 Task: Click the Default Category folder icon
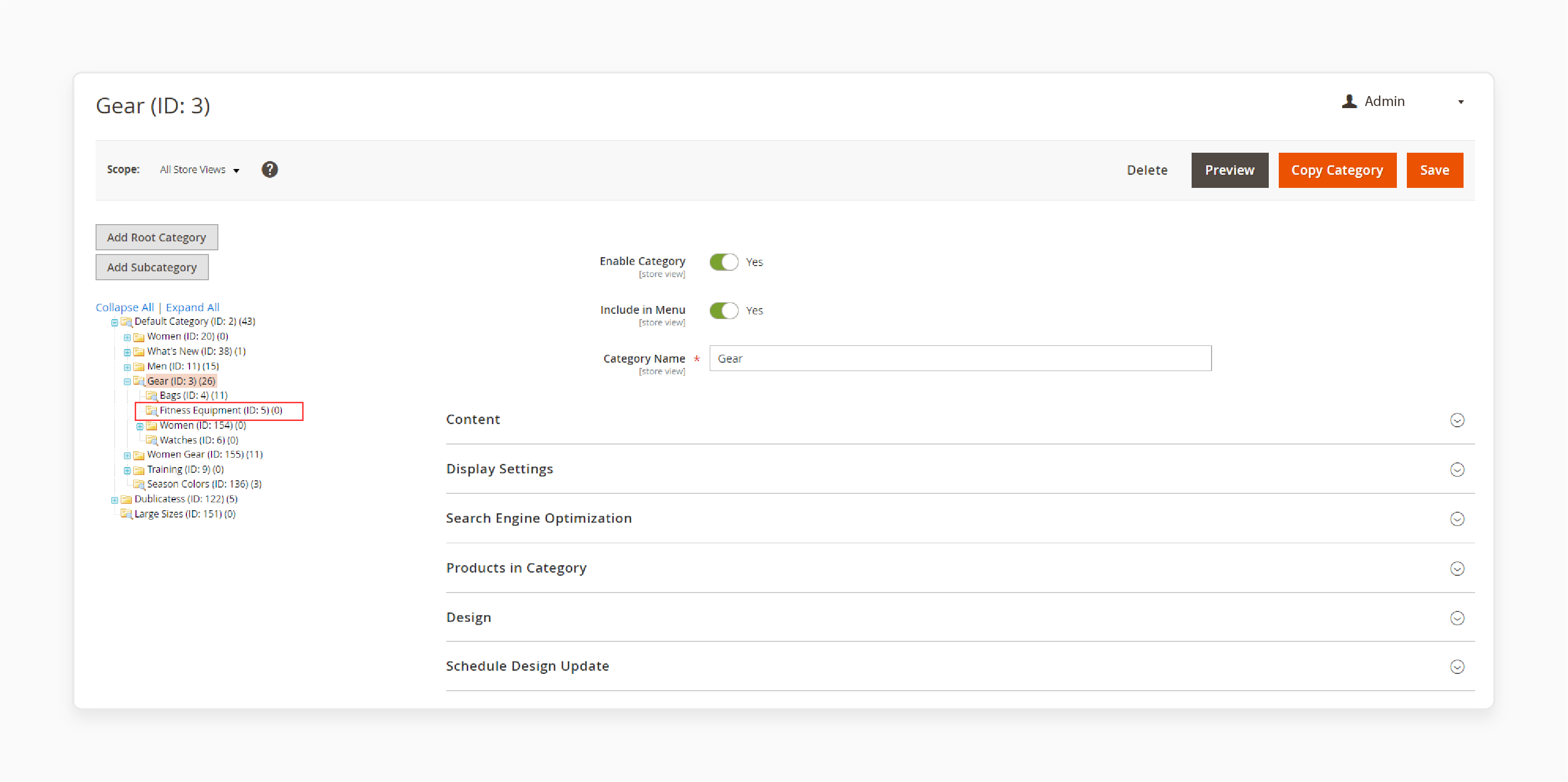126,322
